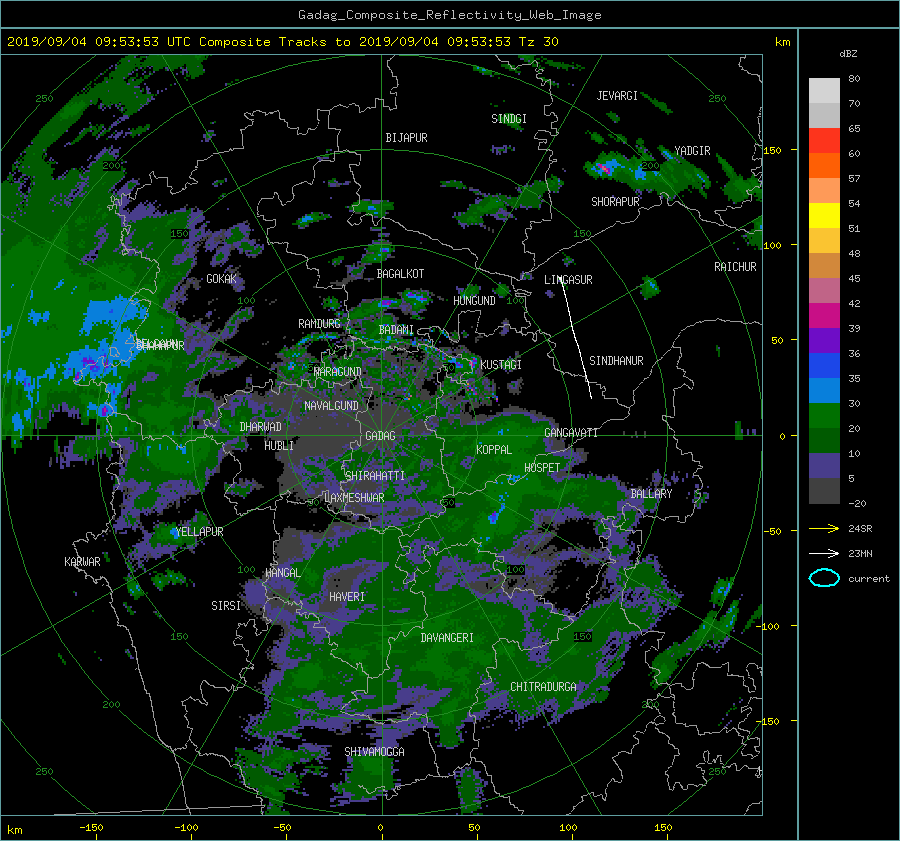Image resolution: width=900 pixels, height=841 pixels.
Task: Select the purple 36–39 dBZ legend swatch
Action: [x=824, y=341]
